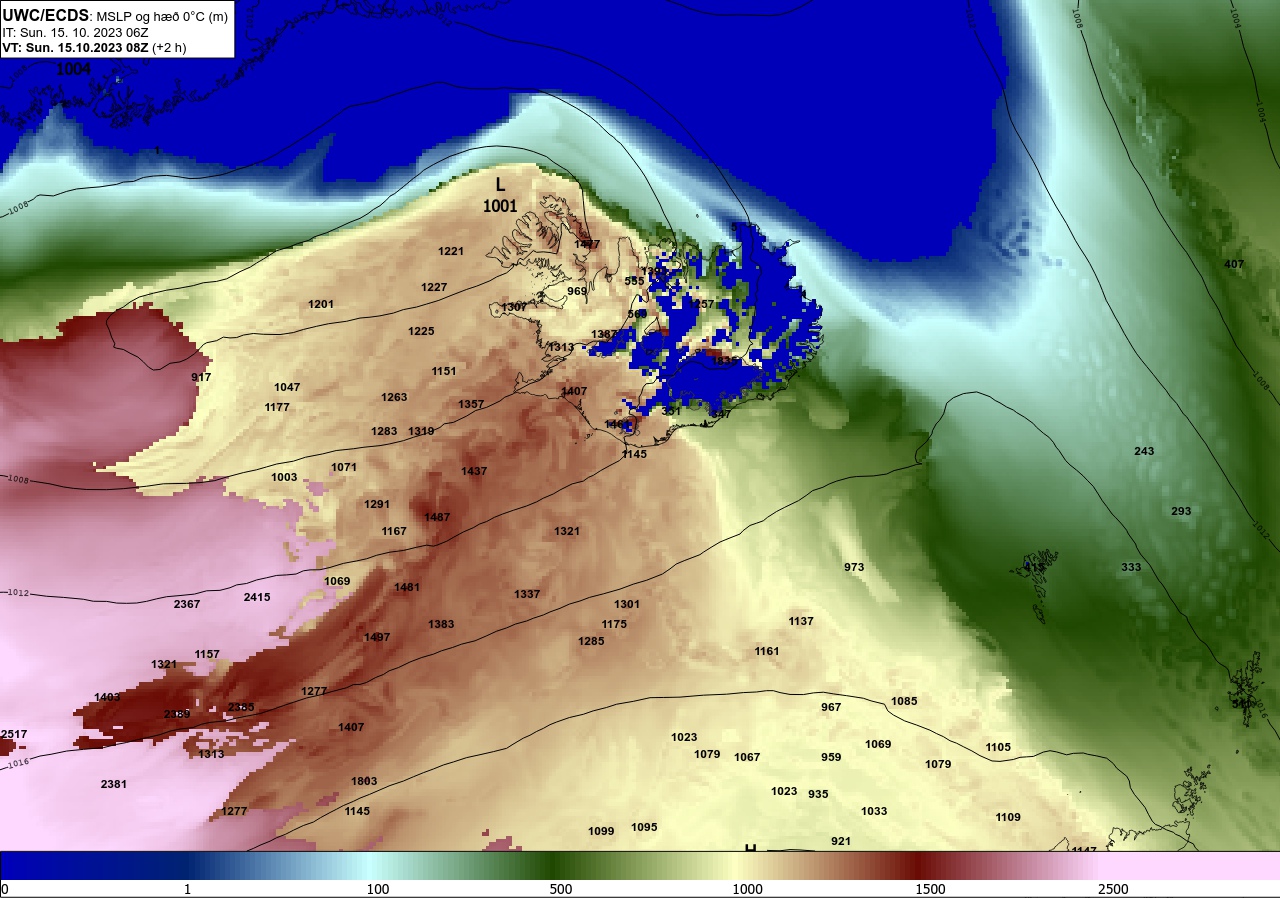Click the height value 1167
1280x898 pixels.
(394, 531)
